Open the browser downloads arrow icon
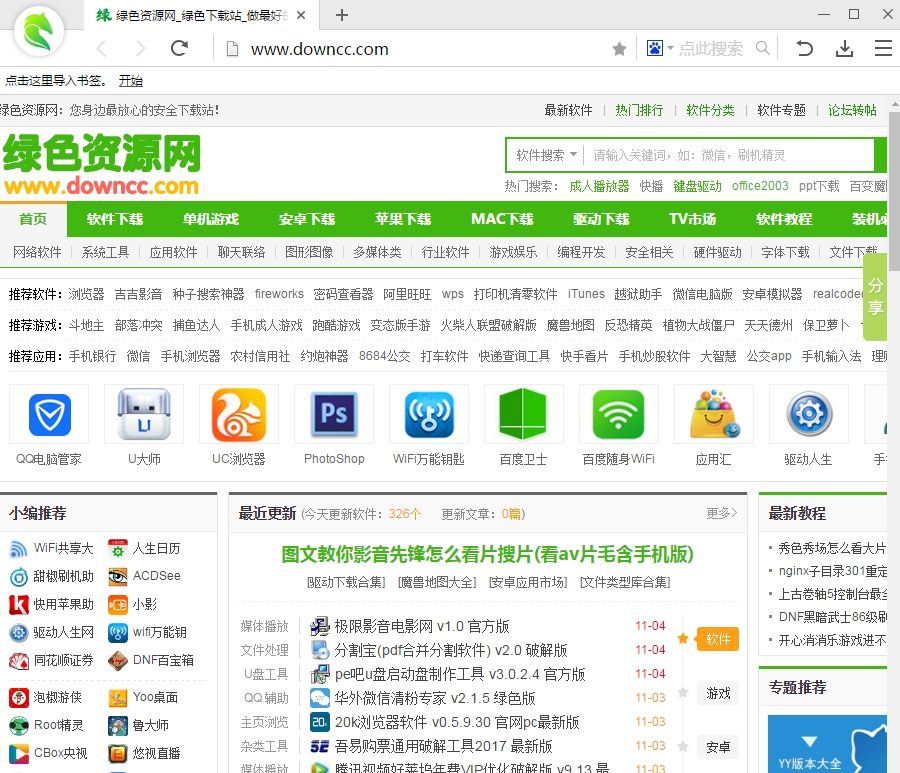The image size is (900, 773). pyautogui.click(x=844, y=48)
